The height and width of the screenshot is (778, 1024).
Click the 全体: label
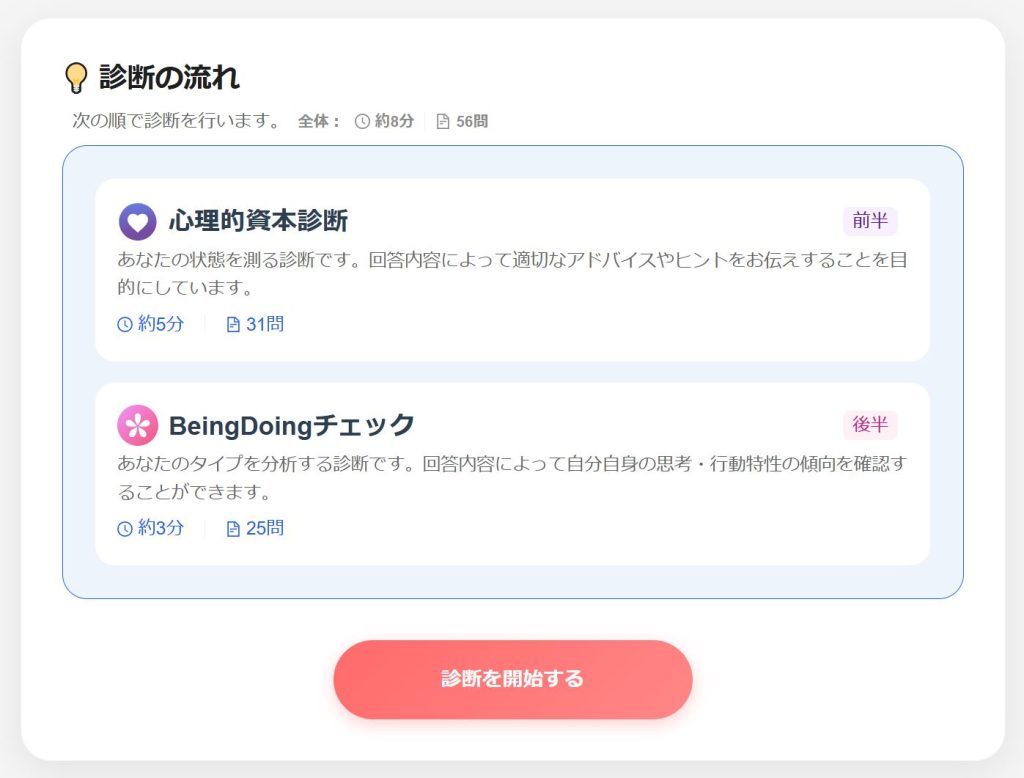click(x=319, y=122)
